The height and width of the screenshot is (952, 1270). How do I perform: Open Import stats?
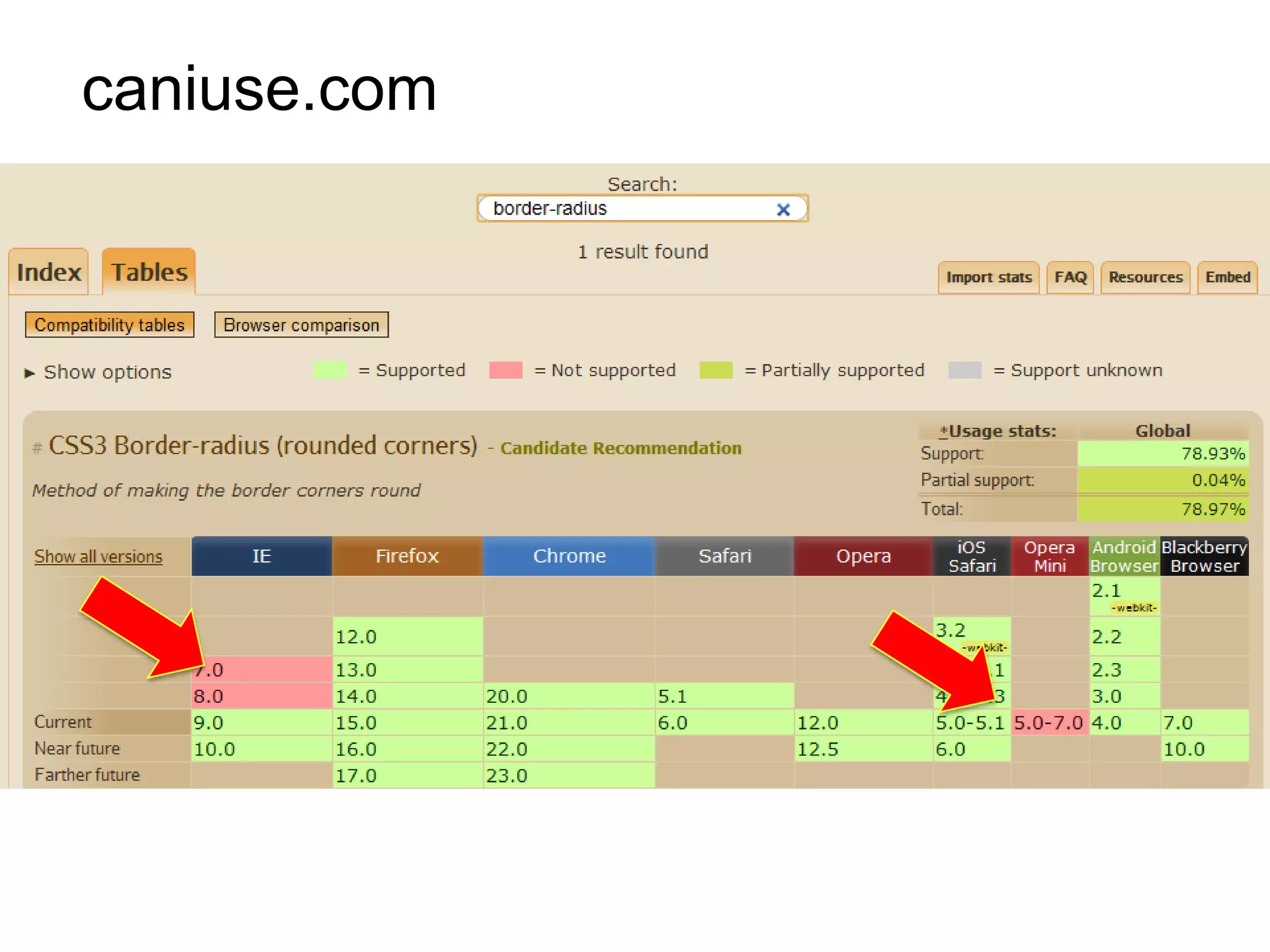pos(988,277)
